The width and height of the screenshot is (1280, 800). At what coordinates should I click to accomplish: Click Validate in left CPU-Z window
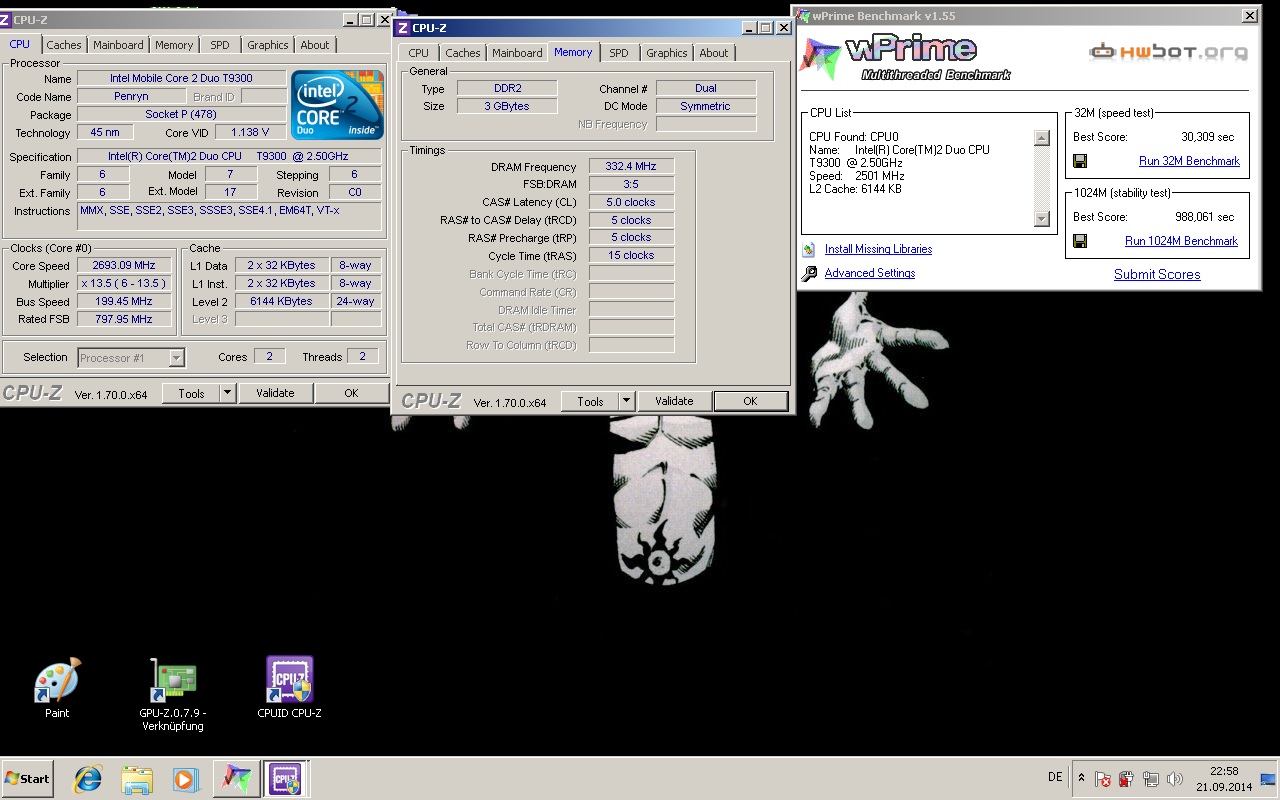point(275,393)
